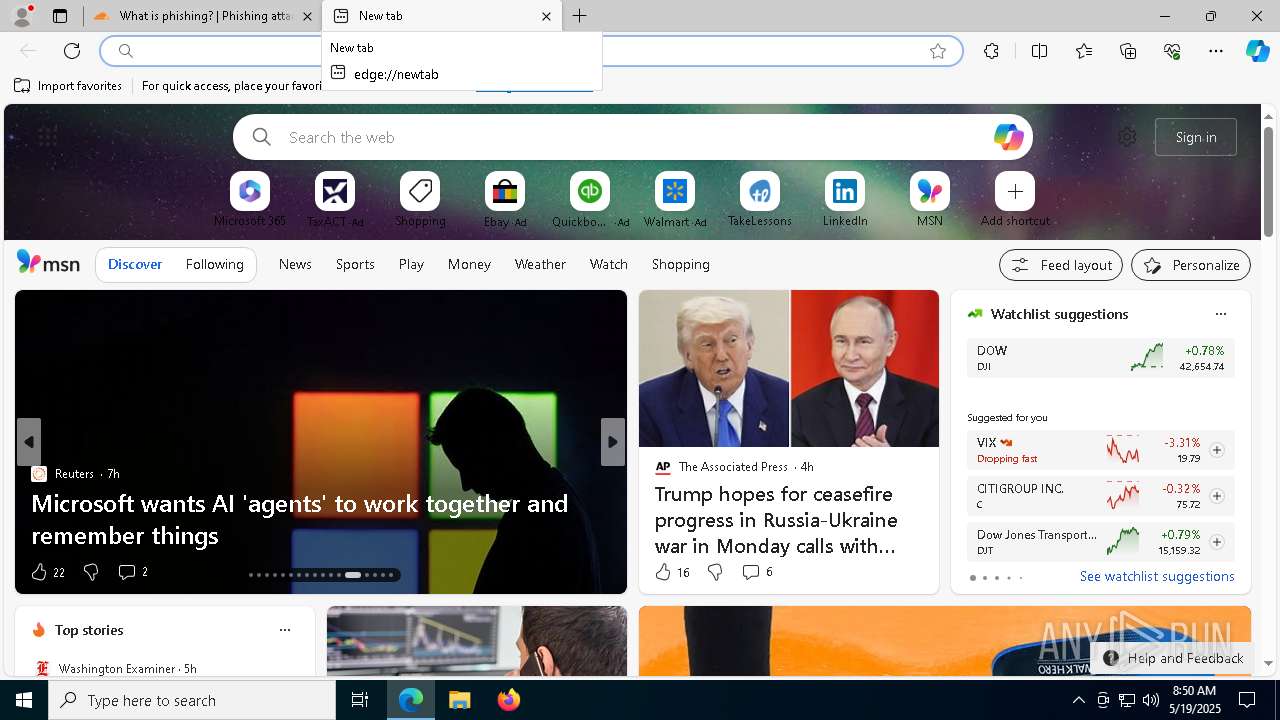Click Import favorites in the bar
Viewport: 1280px width, 720px height.
[68, 86]
